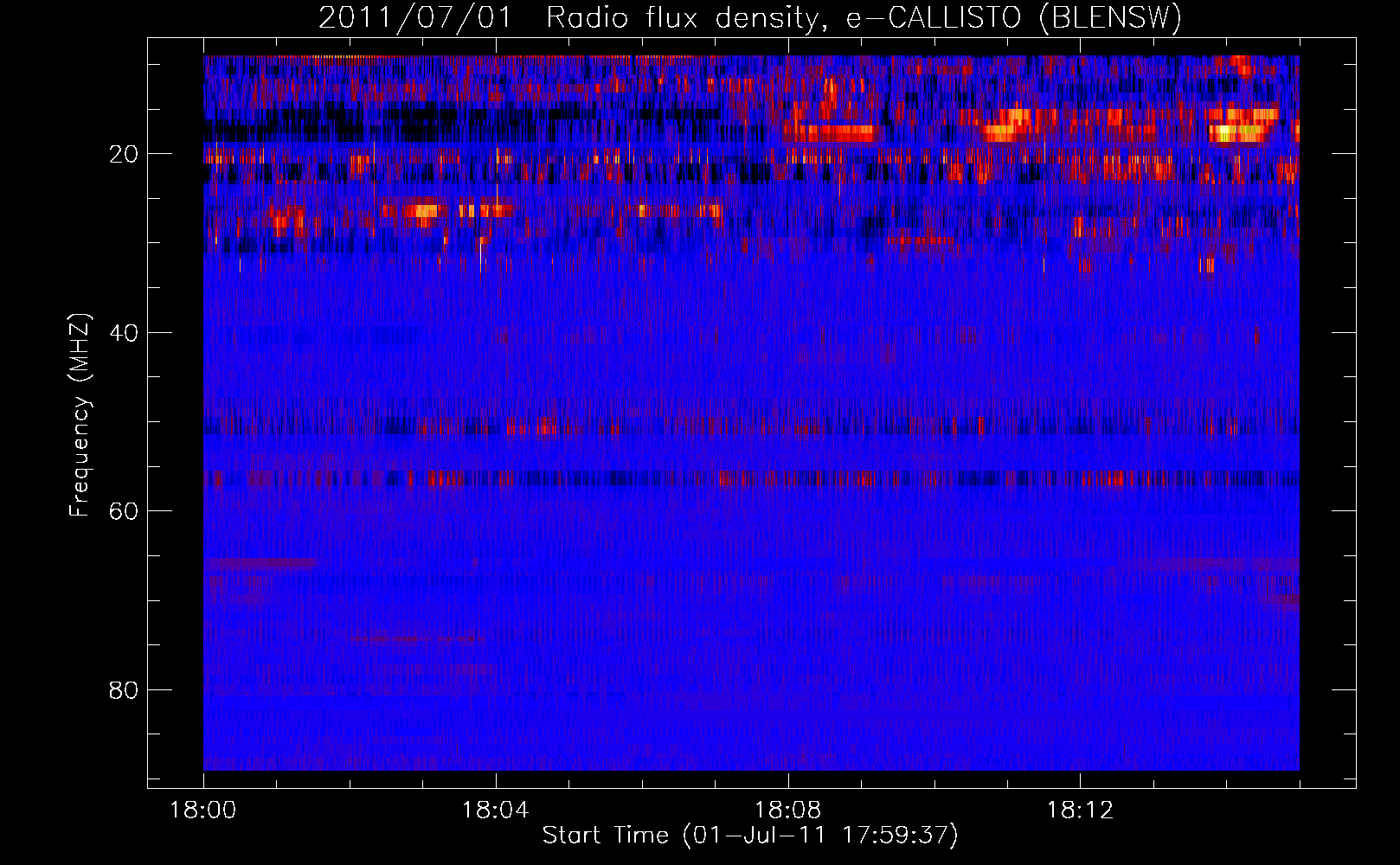Click the Frequency (MHZ) axis label

click(80, 415)
